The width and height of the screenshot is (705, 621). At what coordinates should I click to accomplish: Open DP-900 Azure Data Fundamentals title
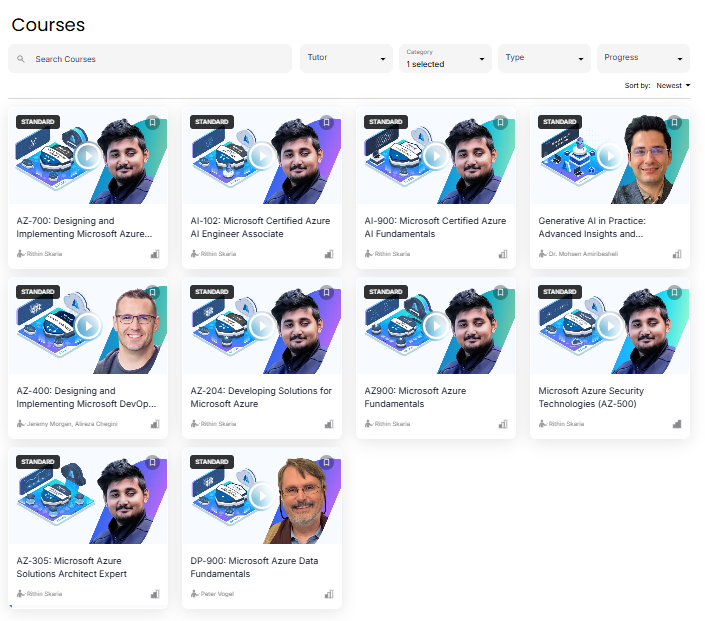[254, 567]
